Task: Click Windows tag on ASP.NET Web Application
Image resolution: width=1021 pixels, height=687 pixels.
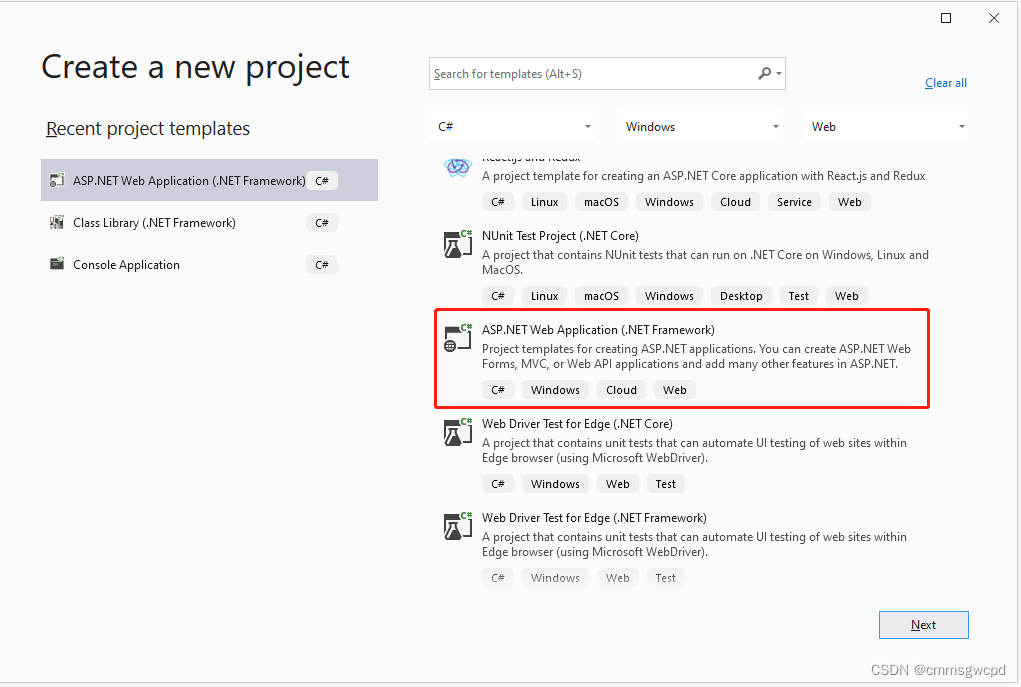Action: pos(555,390)
